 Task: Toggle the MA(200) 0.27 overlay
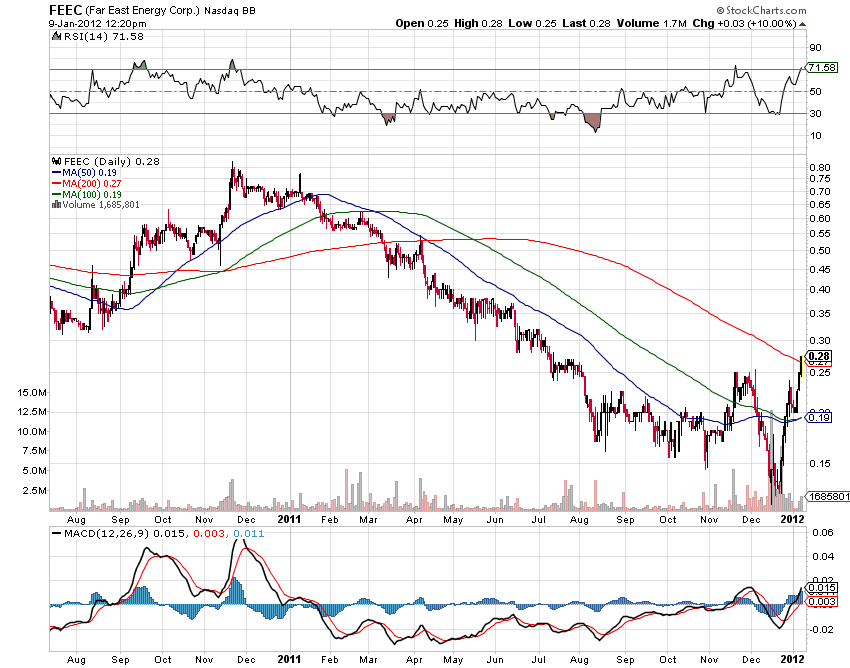tap(88, 184)
